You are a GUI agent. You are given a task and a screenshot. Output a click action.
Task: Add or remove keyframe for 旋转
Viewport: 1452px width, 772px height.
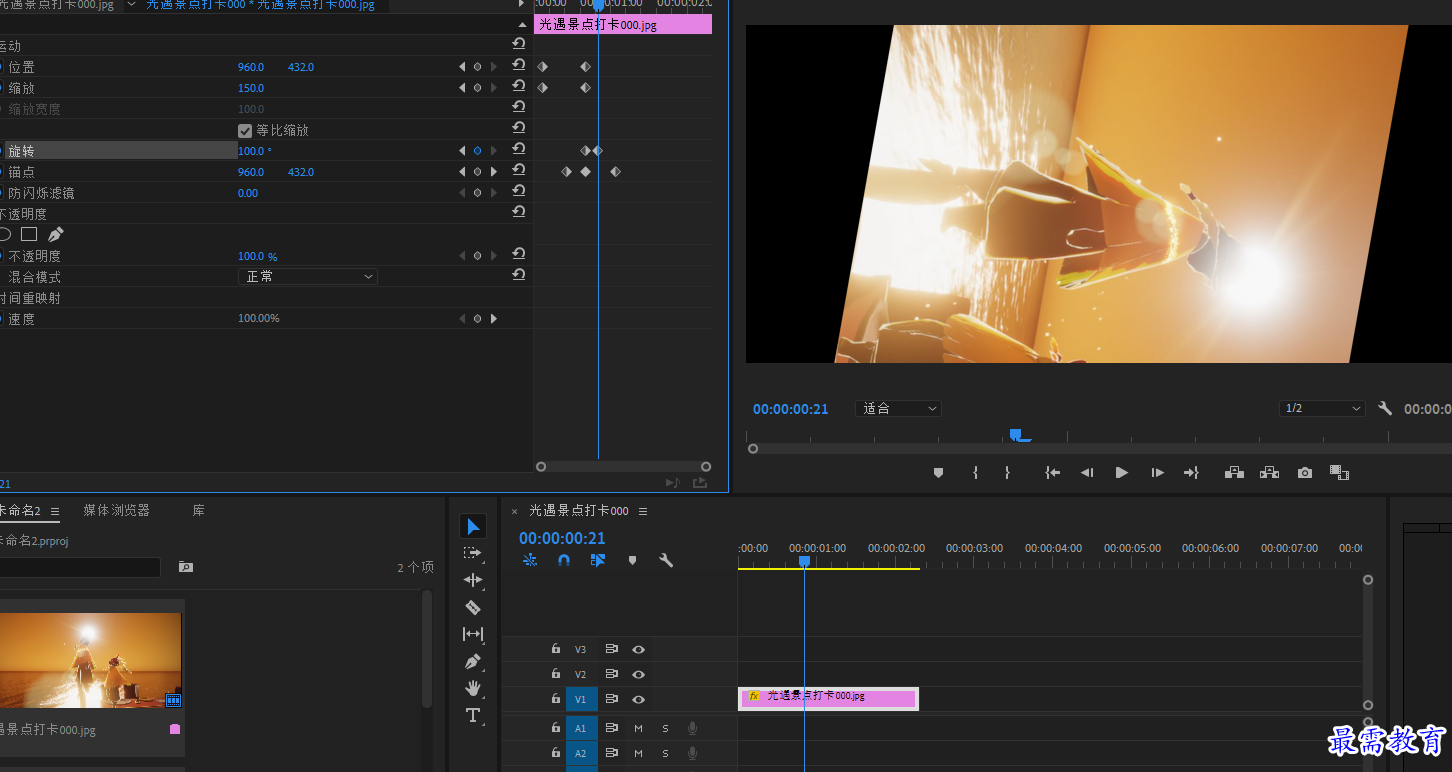pyautogui.click(x=477, y=151)
